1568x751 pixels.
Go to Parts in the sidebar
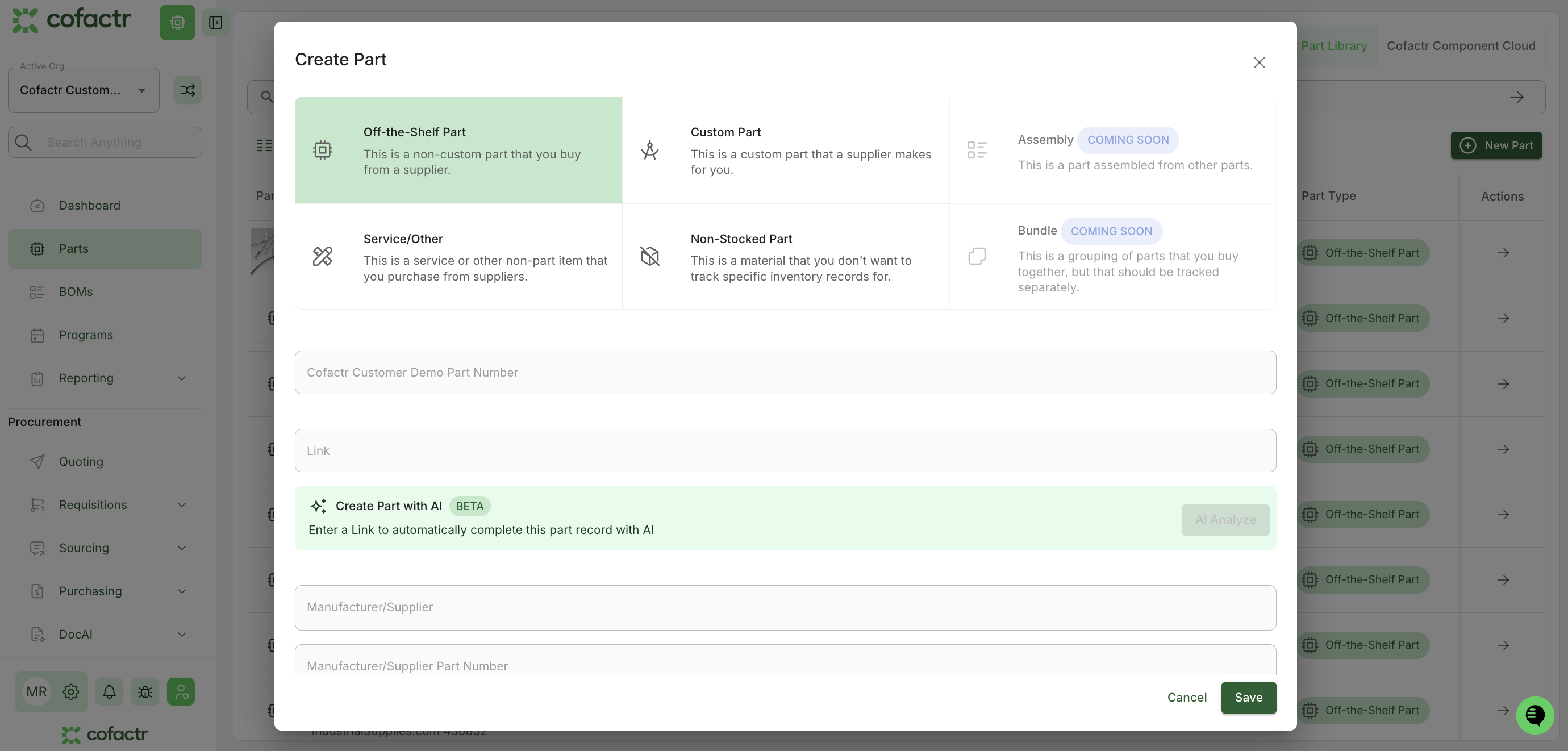105,248
